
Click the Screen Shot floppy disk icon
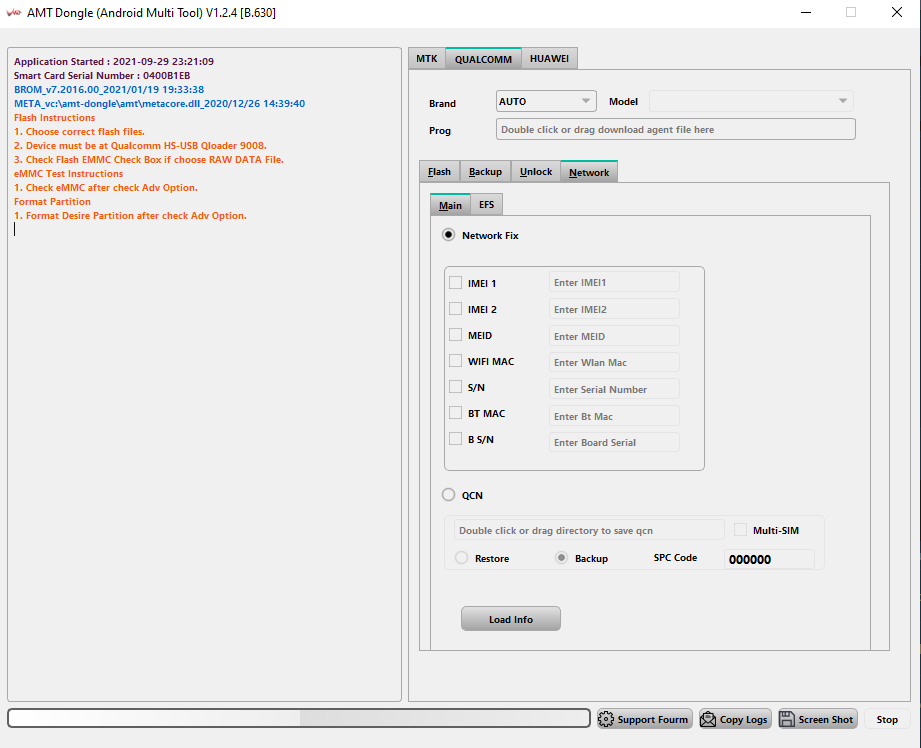[x=787, y=719]
